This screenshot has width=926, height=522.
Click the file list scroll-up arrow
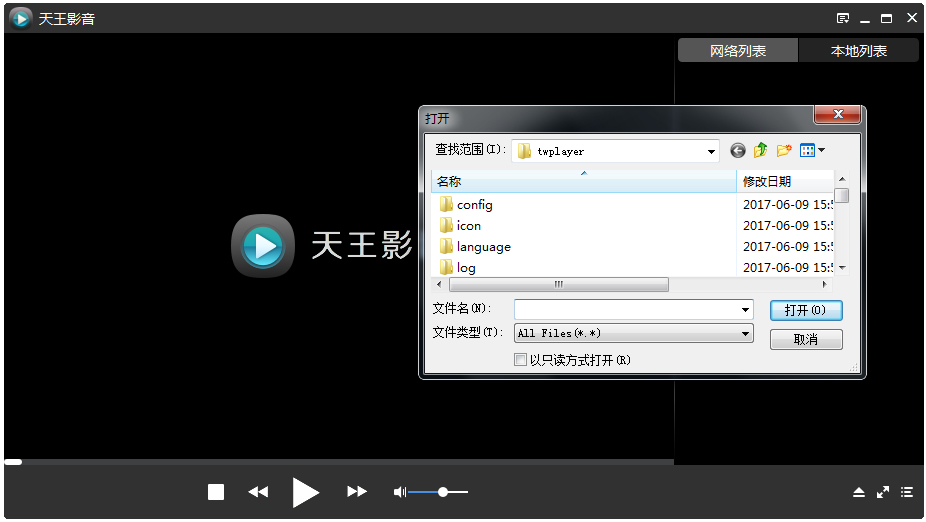pyautogui.click(x=842, y=178)
